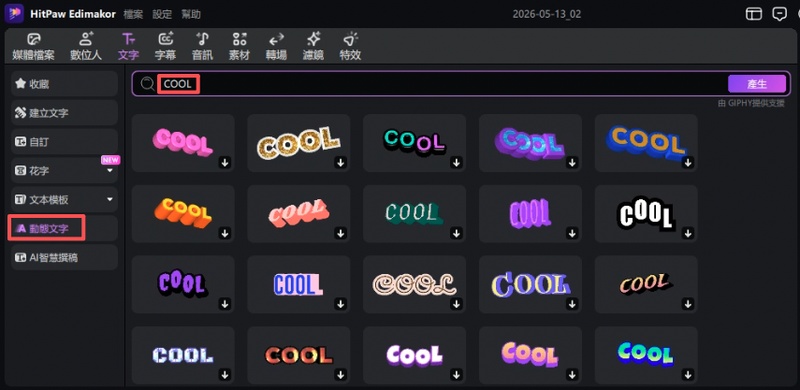Download the small peach italic COOL sticker

pos(688,304)
